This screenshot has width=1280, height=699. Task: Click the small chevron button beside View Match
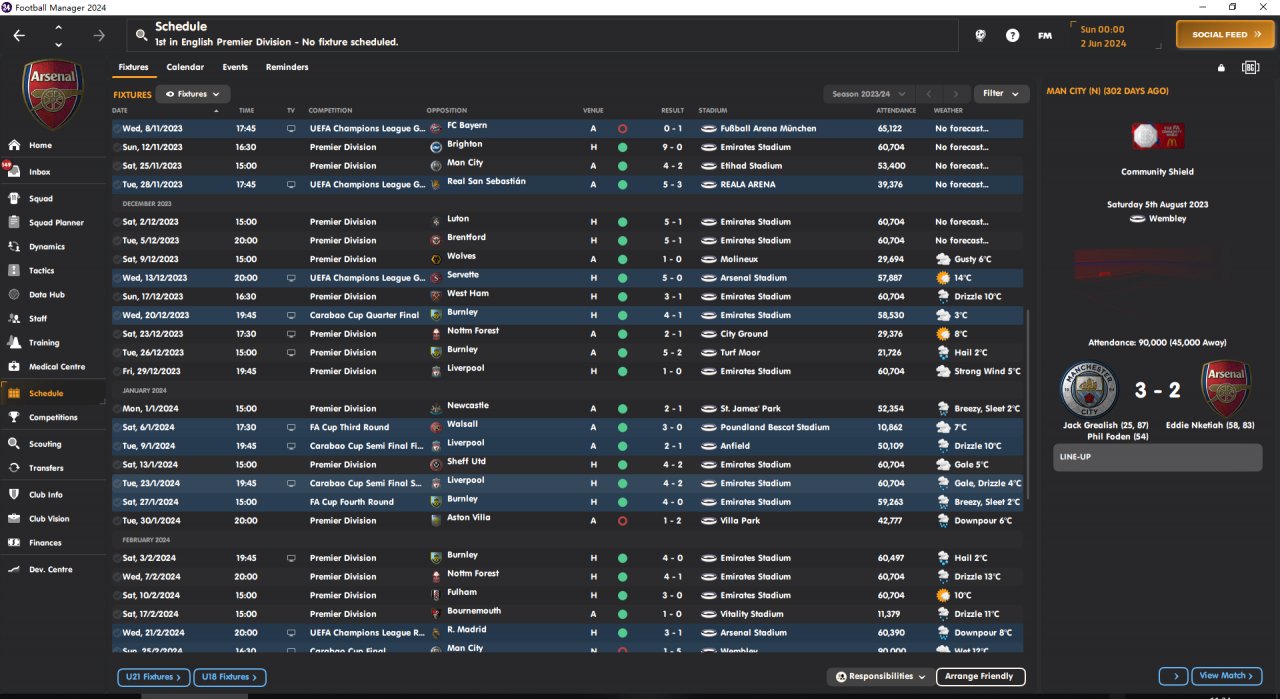click(1174, 676)
